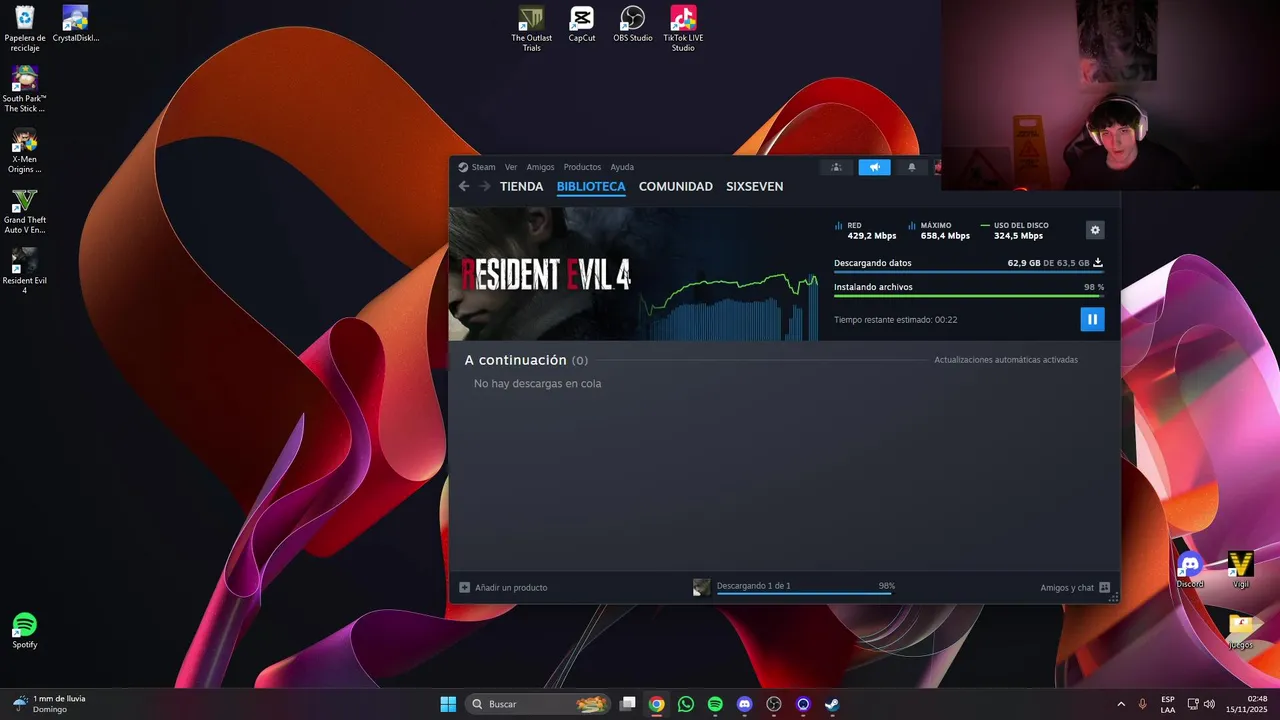Go back with Steam's left arrow
Viewport: 1280px width, 720px height.
coord(464,186)
